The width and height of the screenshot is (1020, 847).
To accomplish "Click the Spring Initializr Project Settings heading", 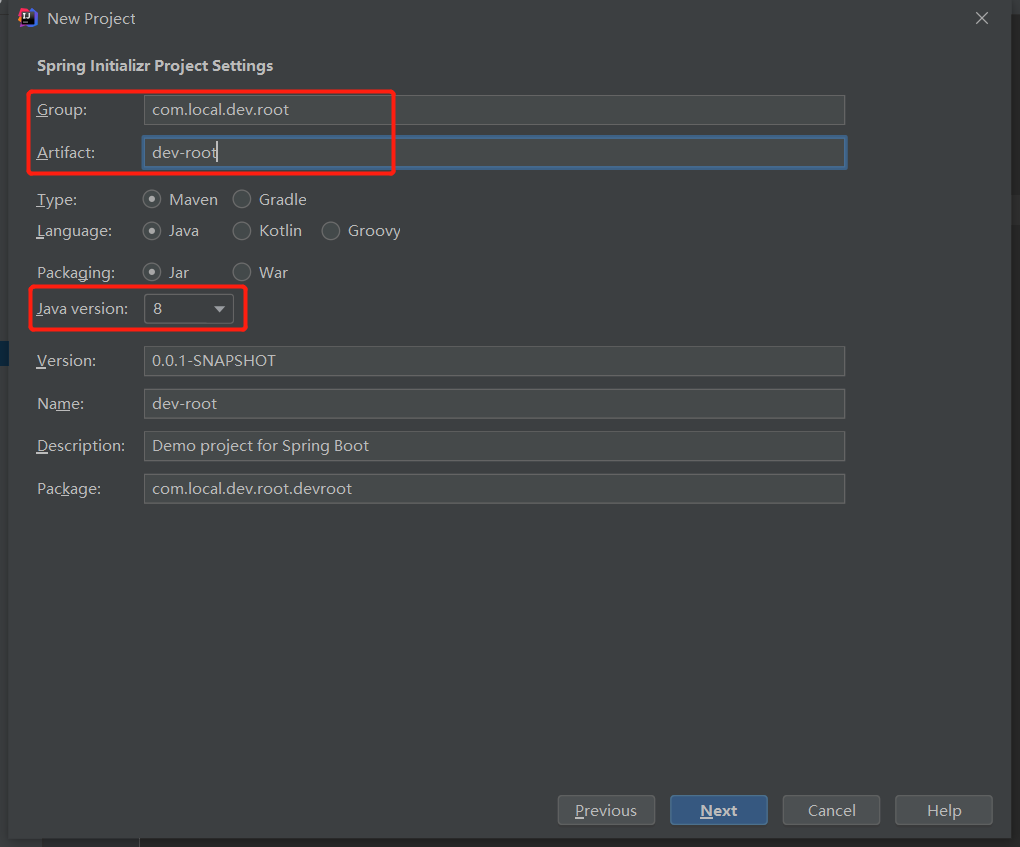I will click(155, 66).
